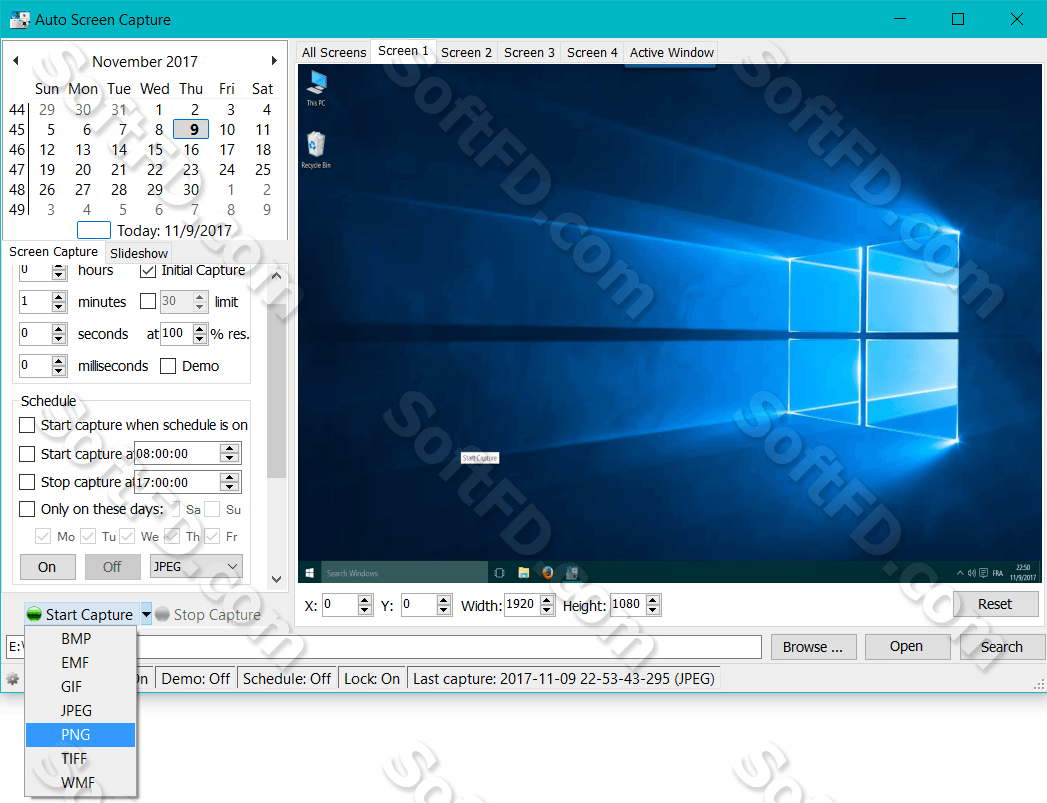Viewport: 1047px width, 803px height.
Task: Increase the seconds interval value
Action: [x=59, y=329]
